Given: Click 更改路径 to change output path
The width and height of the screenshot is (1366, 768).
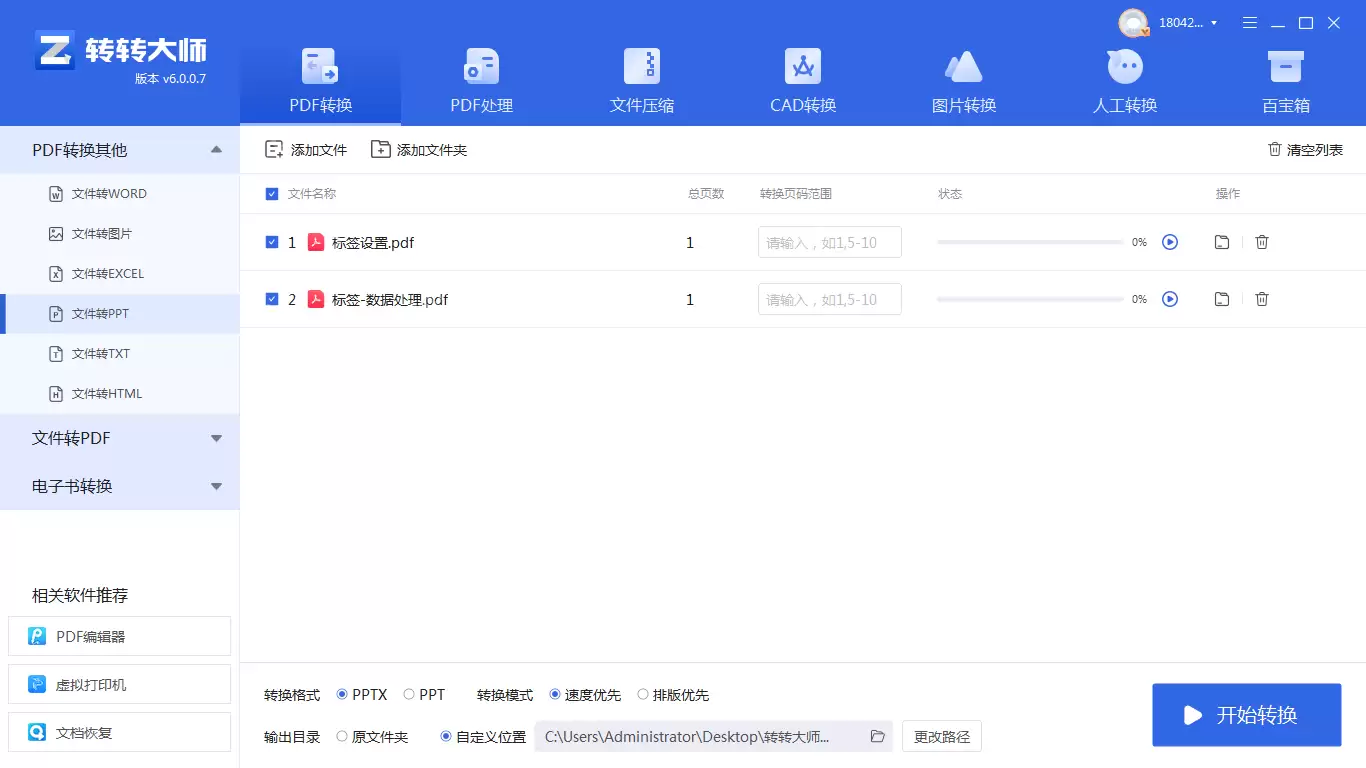Looking at the screenshot, I should pos(940,736).
